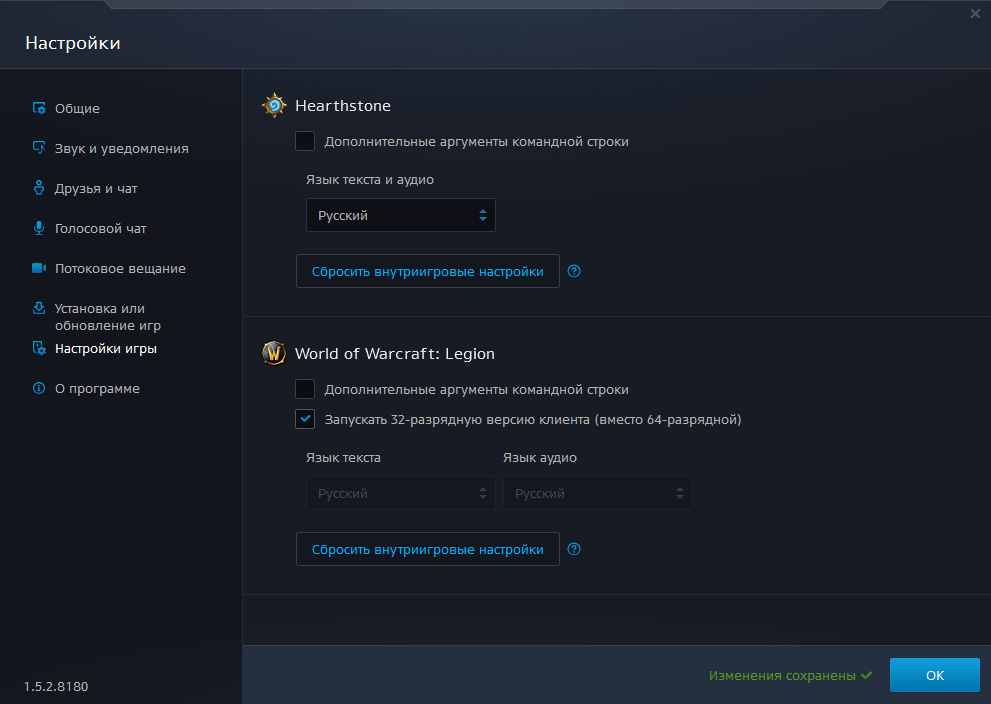Select the Друзья и чат section
This screenshot has width=991, height=704.
96,188
